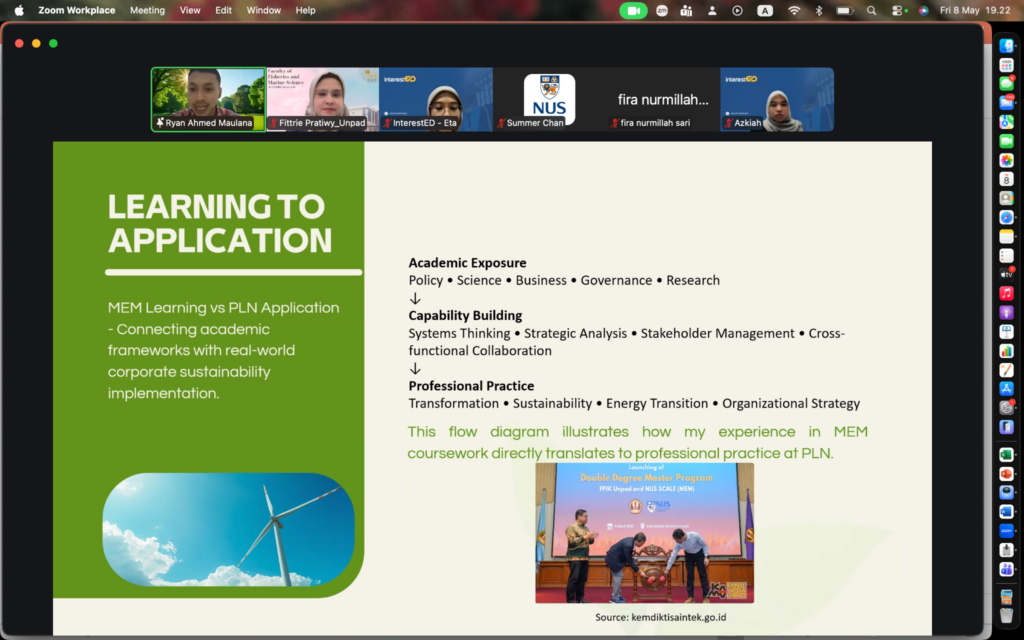The height and width of the screenshot is (640, 1024).
Task: Open Excel from the Dock
Action: coord(1006,455)
